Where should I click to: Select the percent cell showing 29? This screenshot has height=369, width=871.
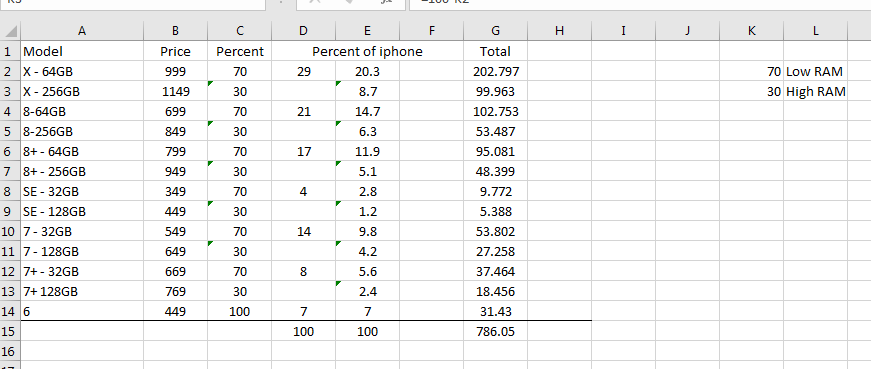[x=303, y=72]
